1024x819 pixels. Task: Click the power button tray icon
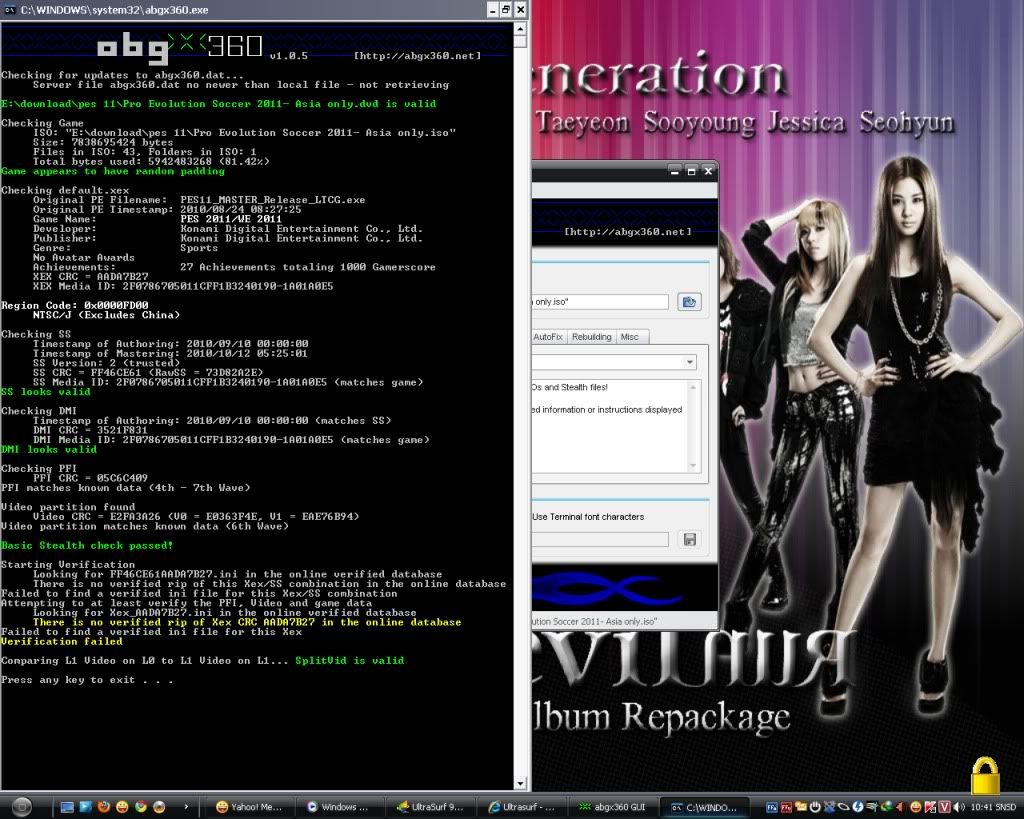(815, 807)
